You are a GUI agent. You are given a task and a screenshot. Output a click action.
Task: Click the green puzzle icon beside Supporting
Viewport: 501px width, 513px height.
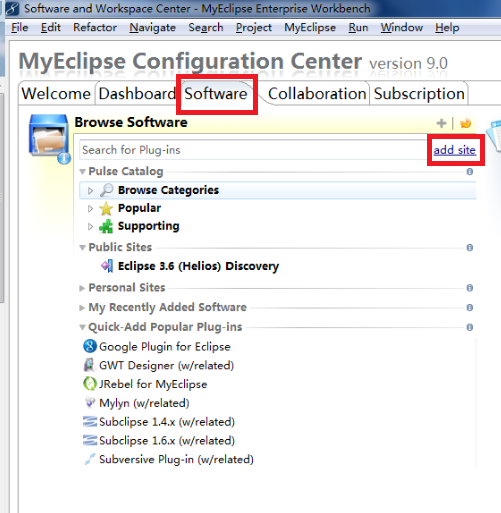[x=106, y=226]
